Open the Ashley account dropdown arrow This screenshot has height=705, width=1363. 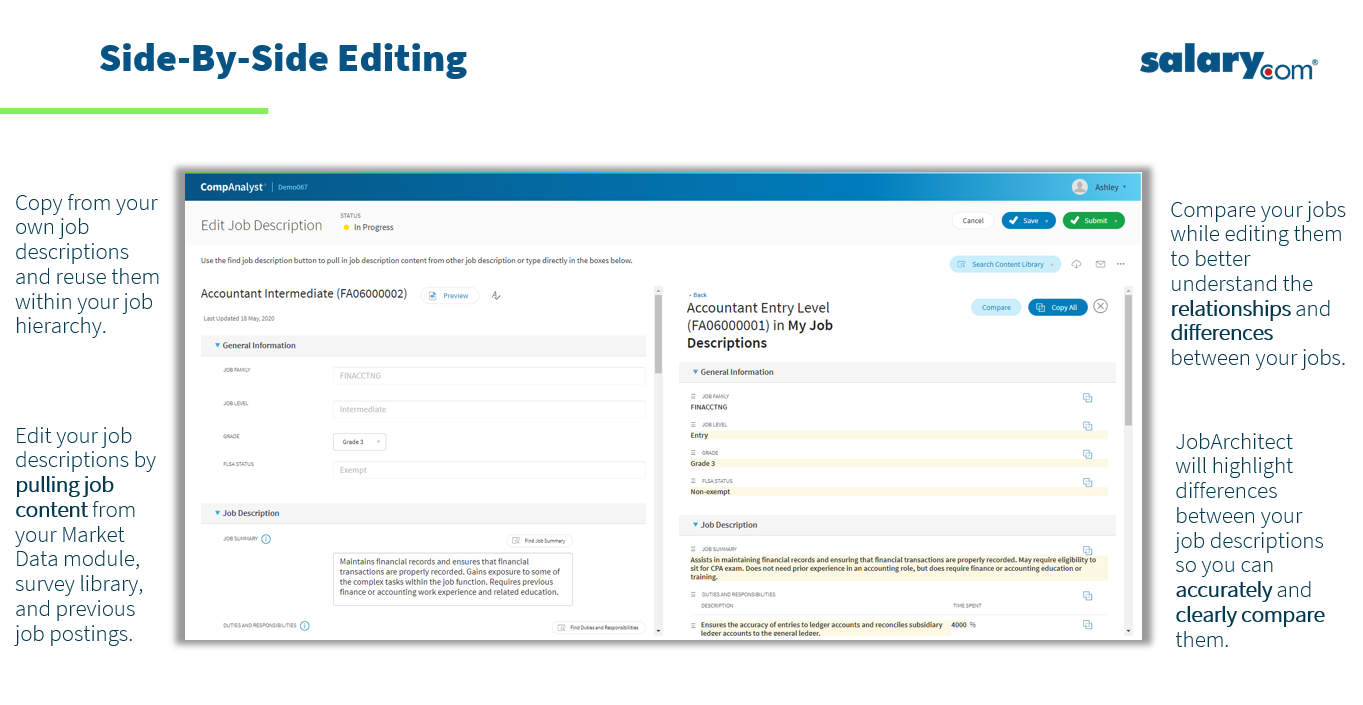[x=1125, y=187]
